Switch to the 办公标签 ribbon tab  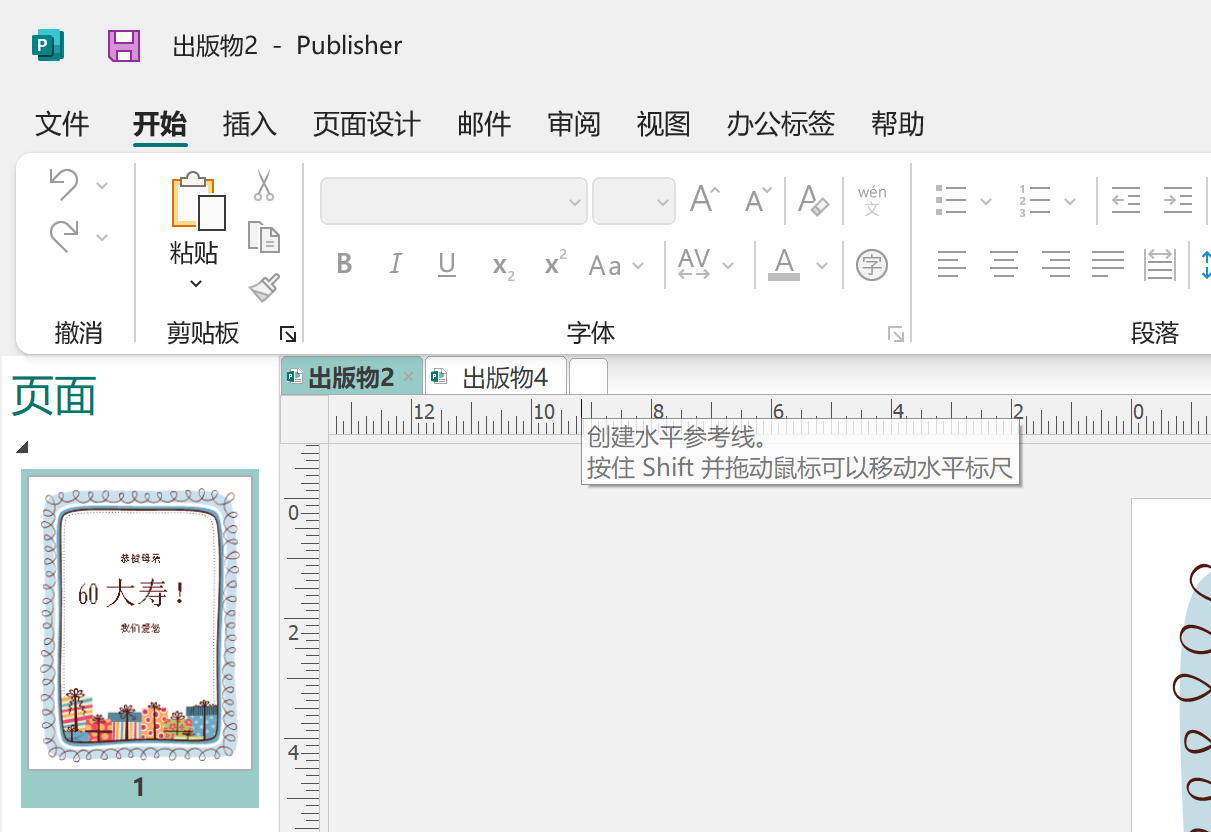(x=781, y=124)
